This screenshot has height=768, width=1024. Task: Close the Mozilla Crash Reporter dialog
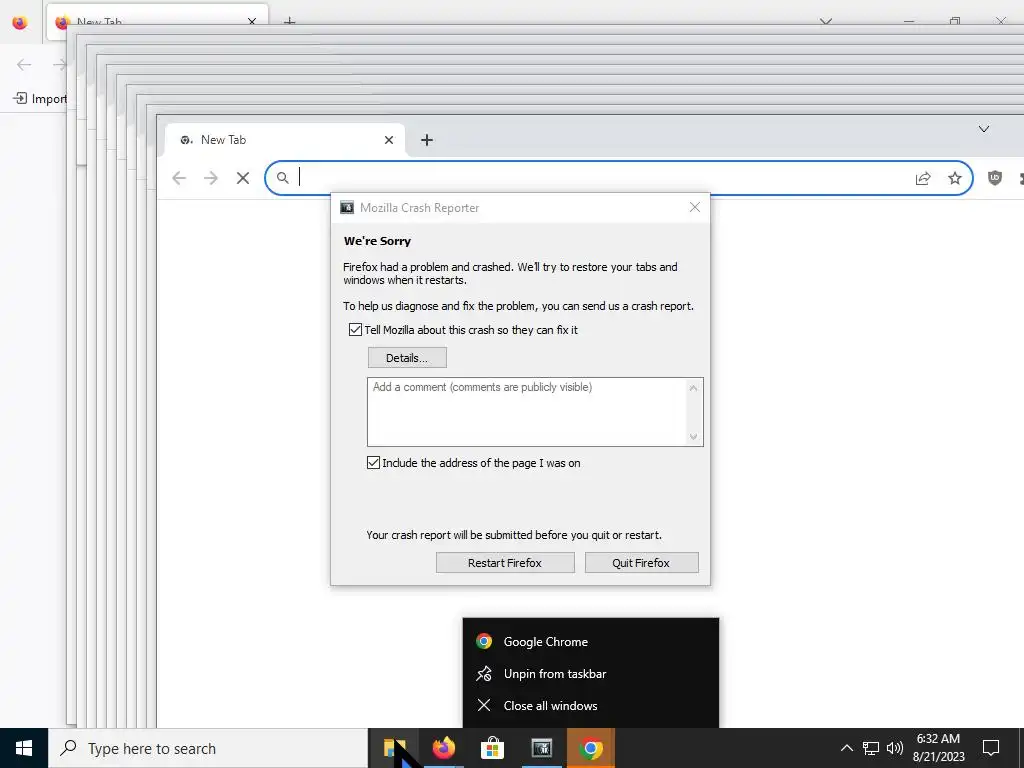(695, 207)
